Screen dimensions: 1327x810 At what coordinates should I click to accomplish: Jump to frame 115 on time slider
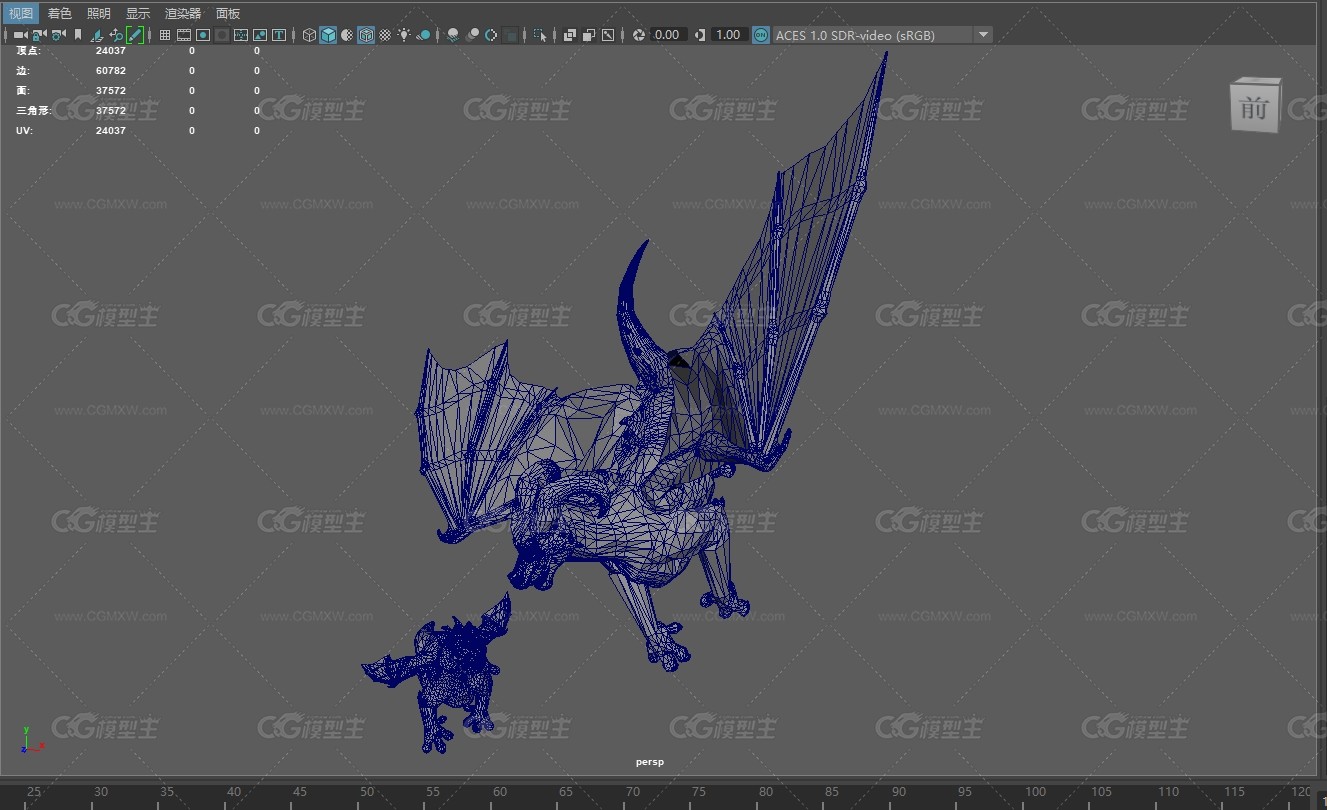coord(1236,794)
